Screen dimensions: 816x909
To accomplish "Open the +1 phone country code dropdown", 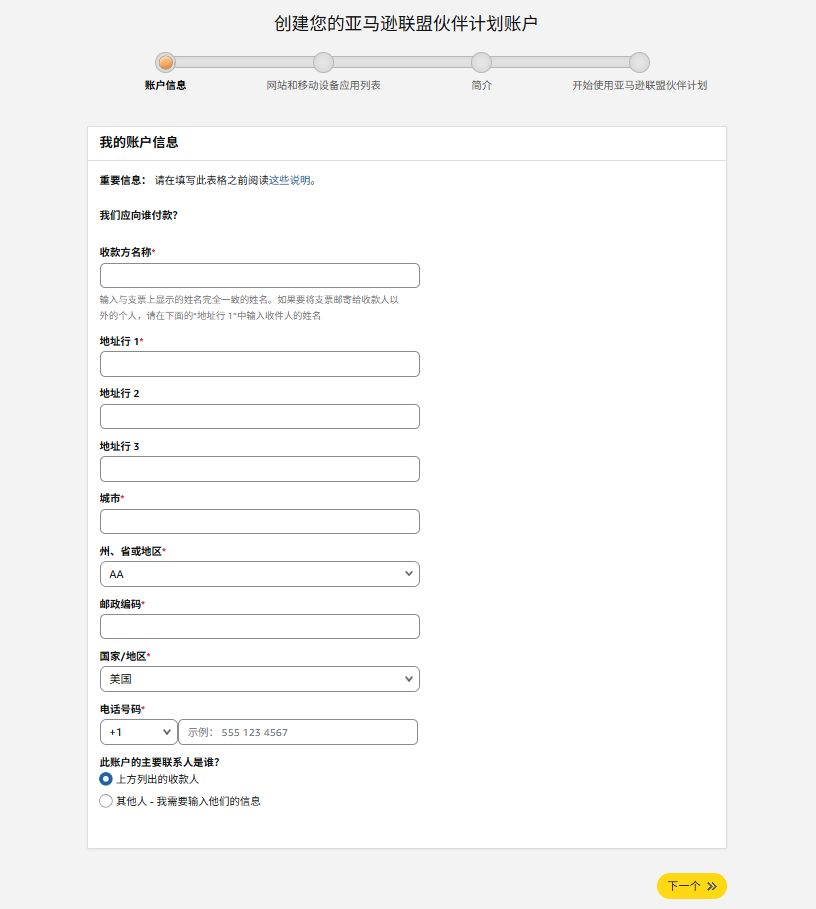I will pos(138,731).
